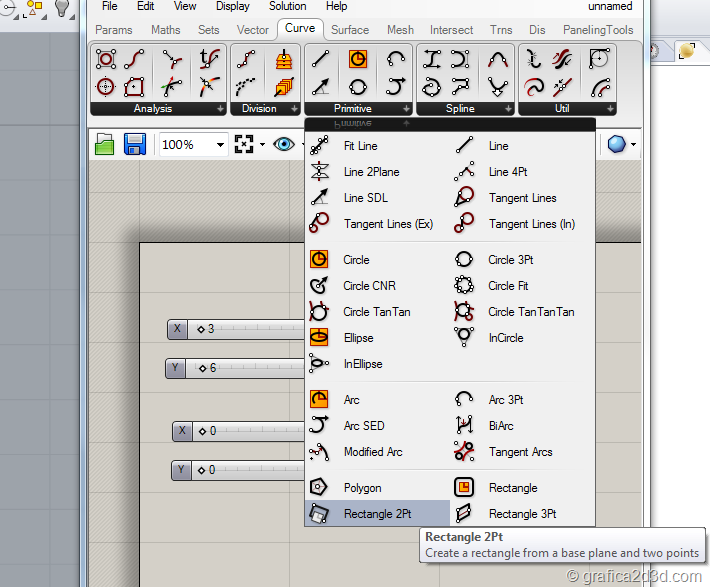Screen dimensions: 710x587
Task: Open the Solution menu
Action: click(x=287, y=6)
